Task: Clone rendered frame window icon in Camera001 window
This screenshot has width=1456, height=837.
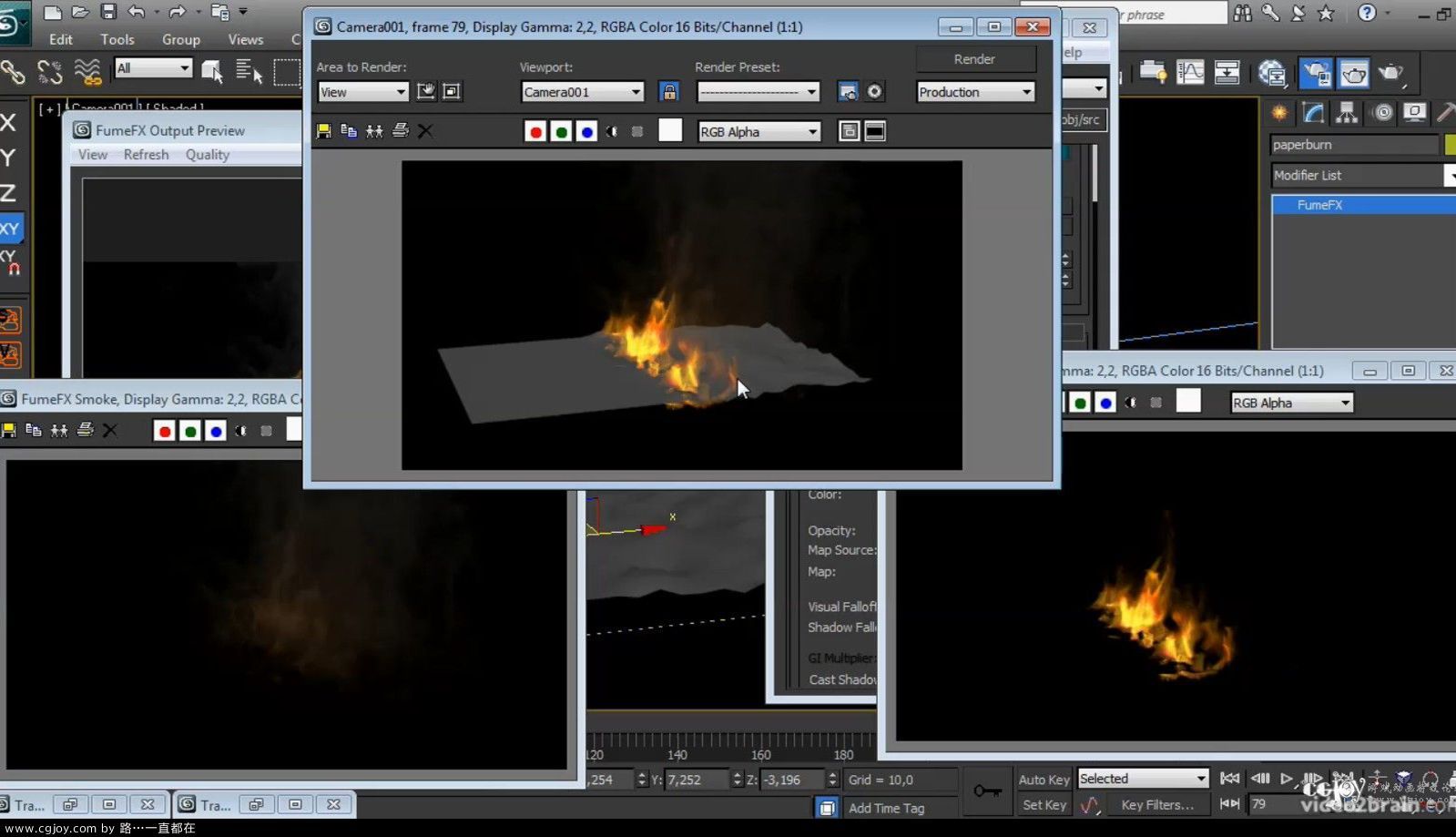Action: (374, 131)
